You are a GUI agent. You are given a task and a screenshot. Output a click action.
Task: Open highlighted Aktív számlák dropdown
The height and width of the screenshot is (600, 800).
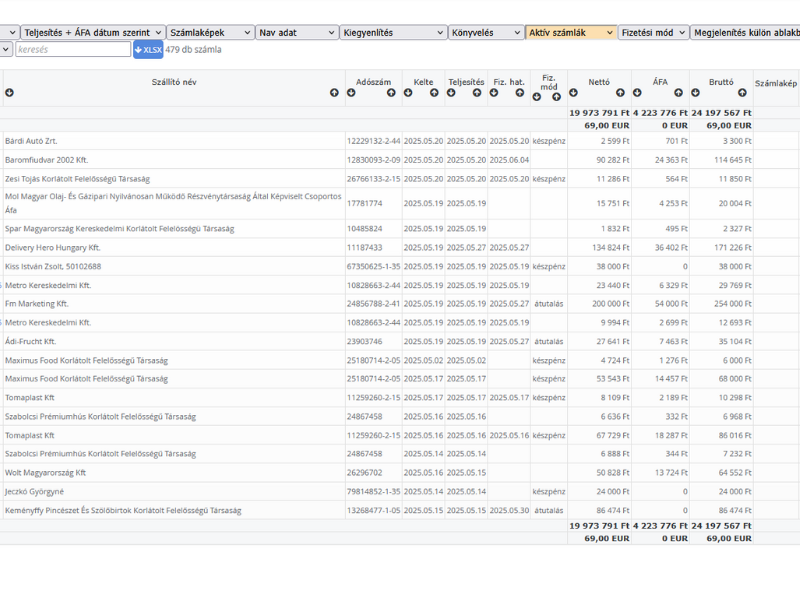tap(570, 33)
